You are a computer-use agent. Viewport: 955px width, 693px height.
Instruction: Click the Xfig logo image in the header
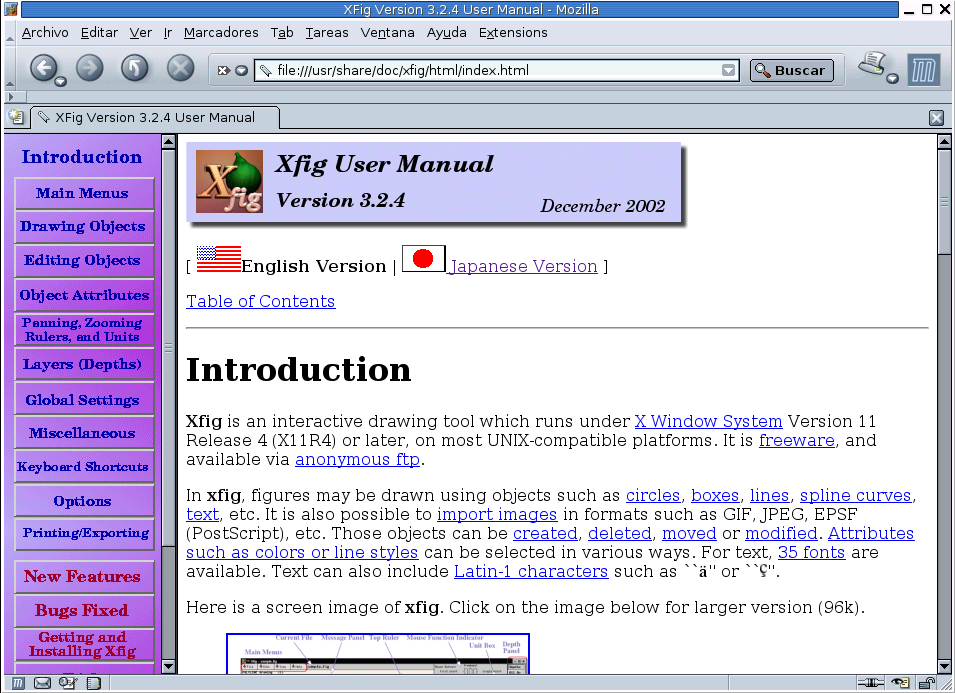[x=229, y=181]
